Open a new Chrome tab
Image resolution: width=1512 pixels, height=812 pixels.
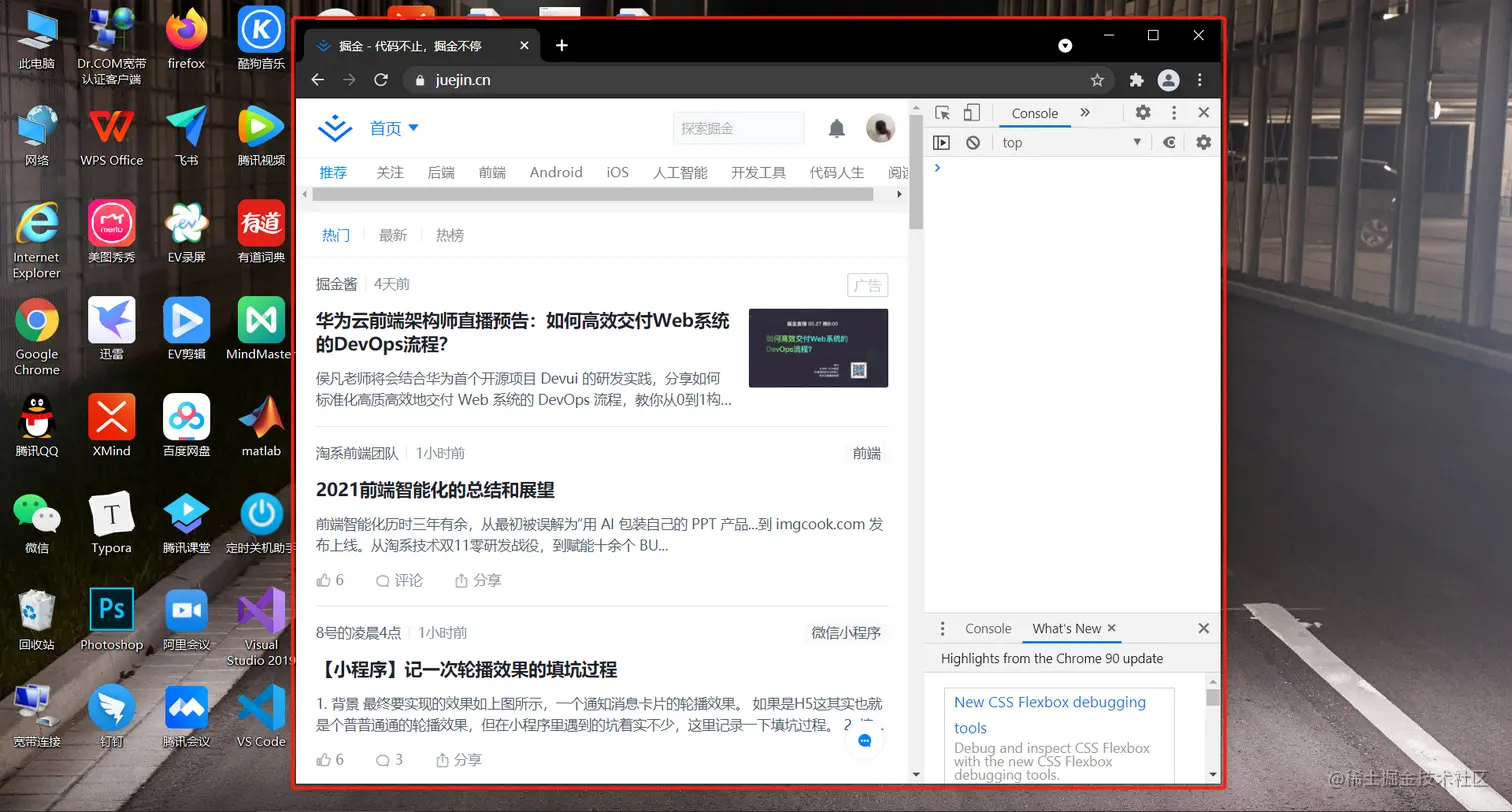click(562, 45)
